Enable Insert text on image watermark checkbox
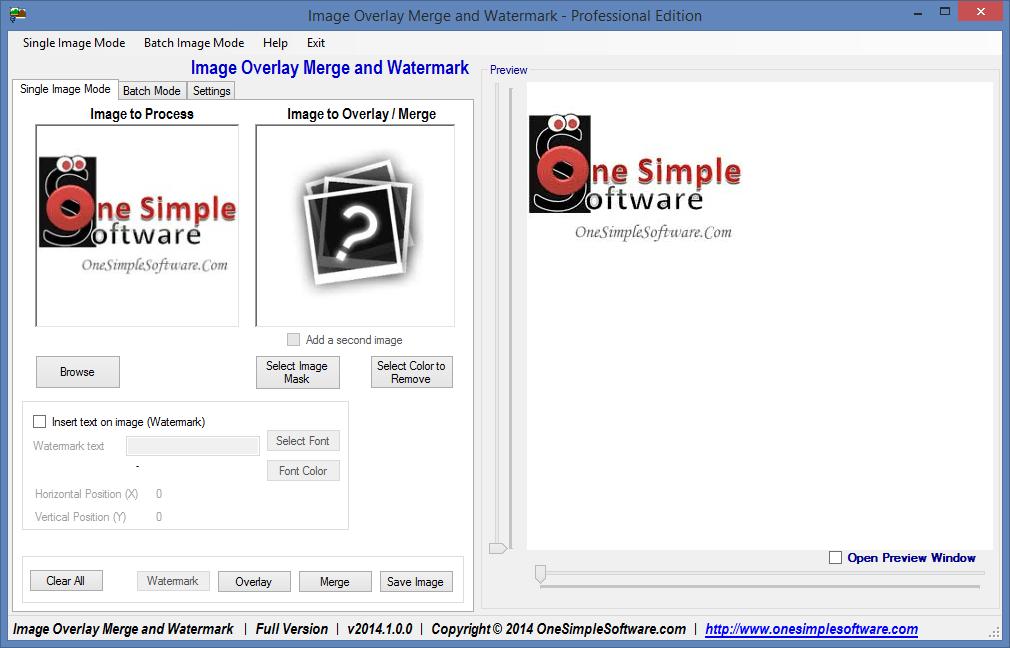This screenshot has width=1010, height=648. coord(39,421)
